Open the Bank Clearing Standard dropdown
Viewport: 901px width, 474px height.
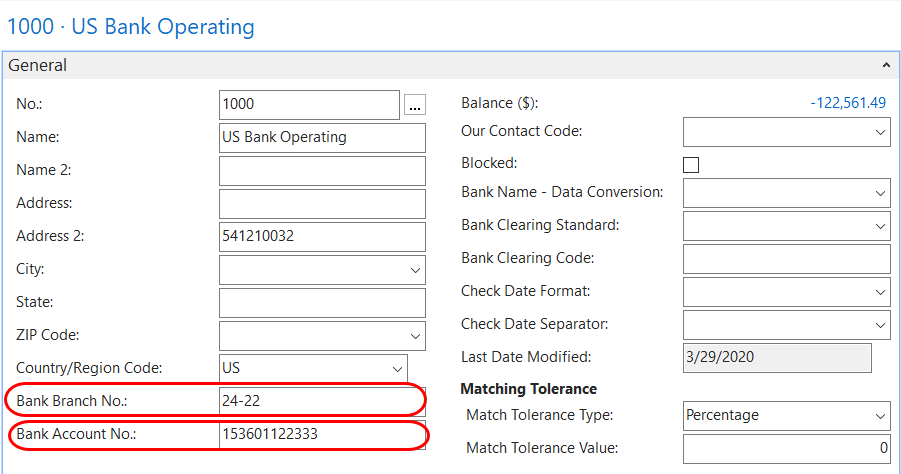point(880,226)
